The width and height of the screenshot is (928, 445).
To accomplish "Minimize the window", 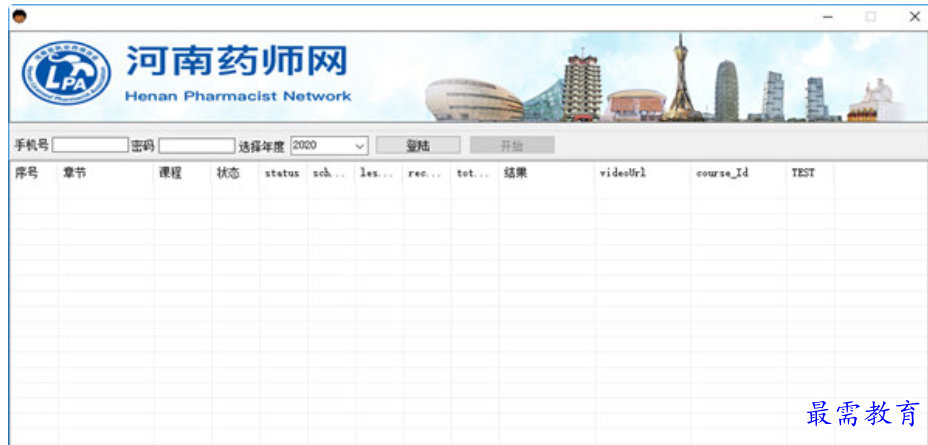I will [828, 17].
